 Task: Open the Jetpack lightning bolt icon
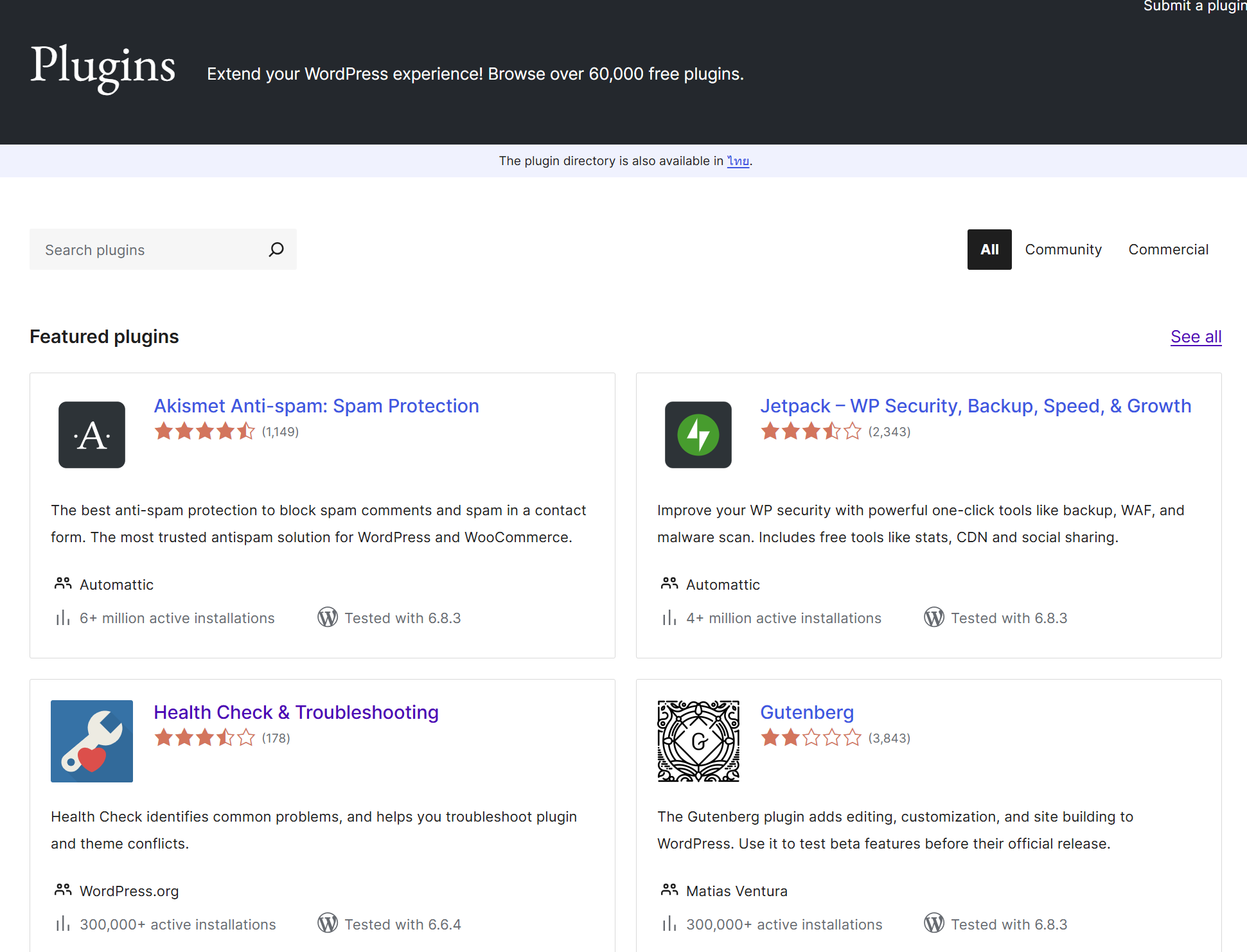(698, 435)
